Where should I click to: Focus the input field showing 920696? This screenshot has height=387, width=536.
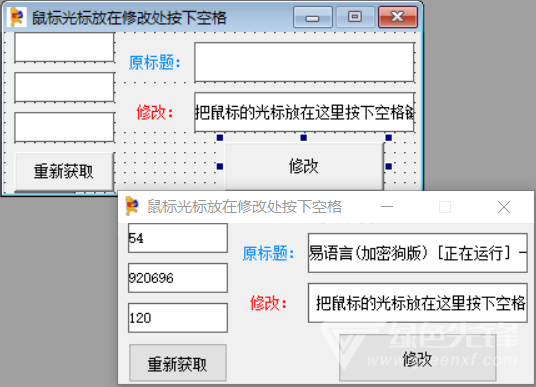(178, 278)
